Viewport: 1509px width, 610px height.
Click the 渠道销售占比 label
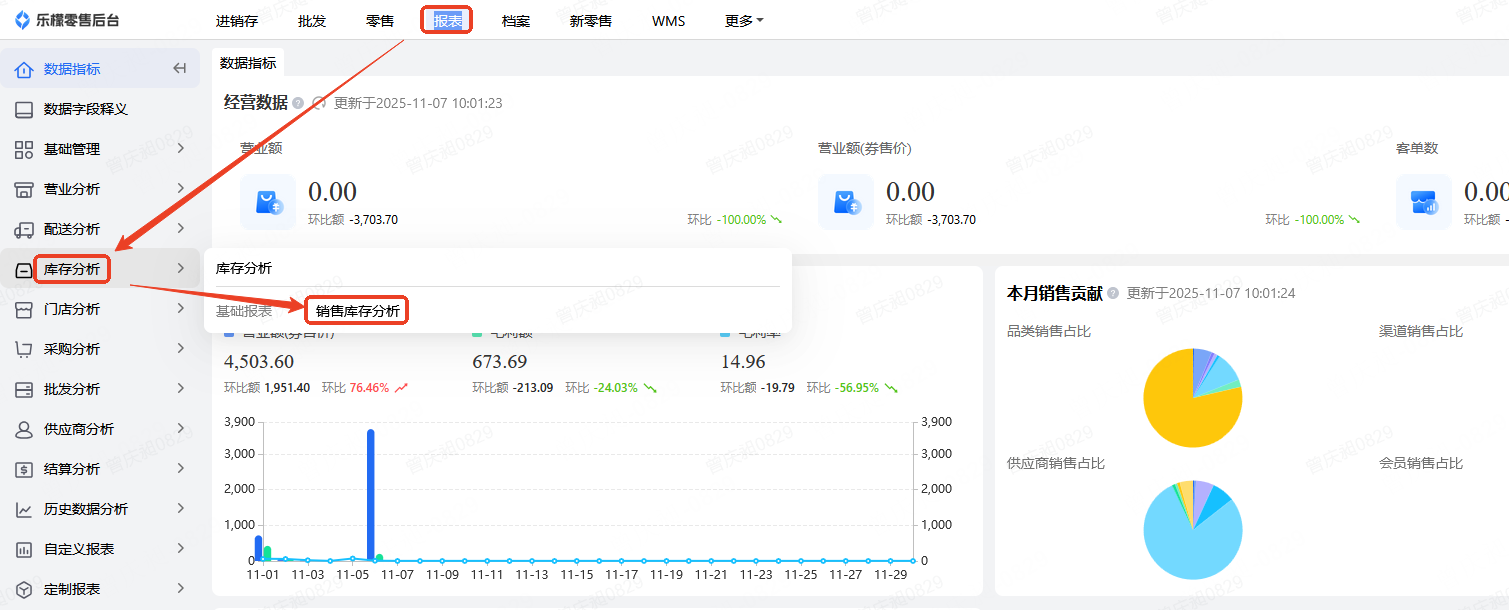pyautogui.click(x=1420, y=331)
